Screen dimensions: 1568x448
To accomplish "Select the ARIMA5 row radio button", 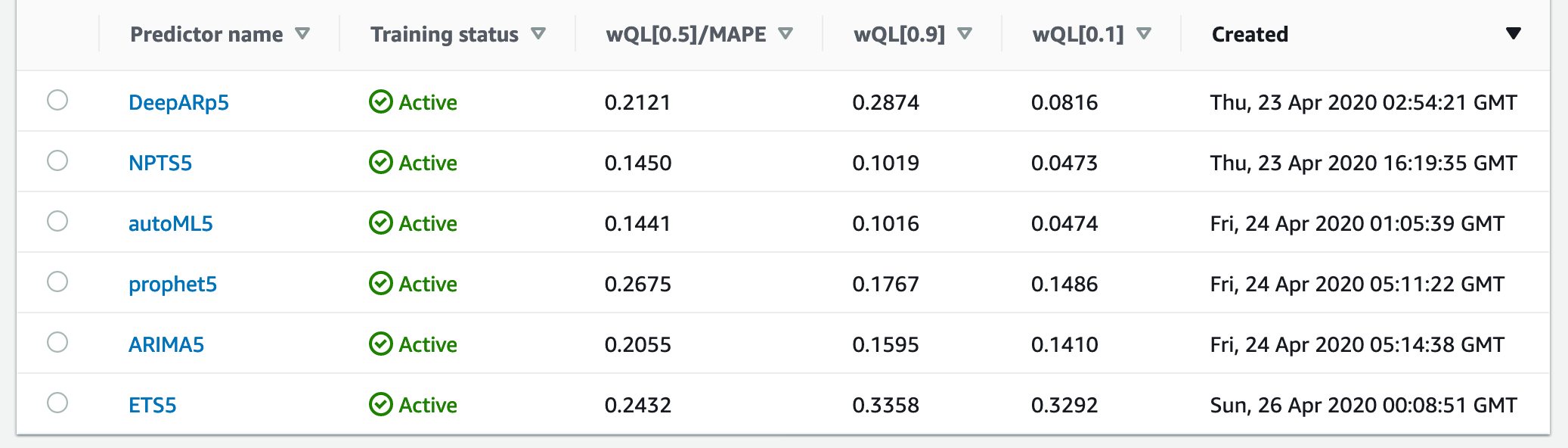I will (x=57, y=342).
